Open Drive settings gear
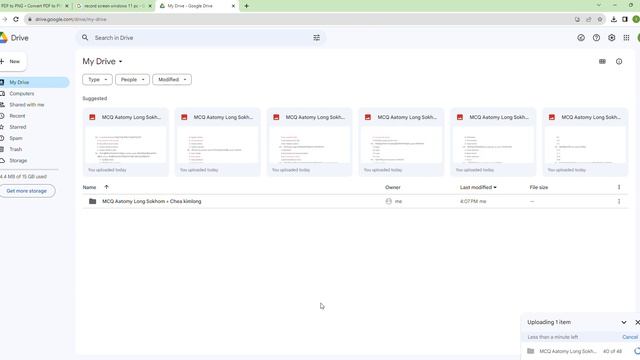Image resolution: width=640 pixels, height=360 pixels. 611,38
